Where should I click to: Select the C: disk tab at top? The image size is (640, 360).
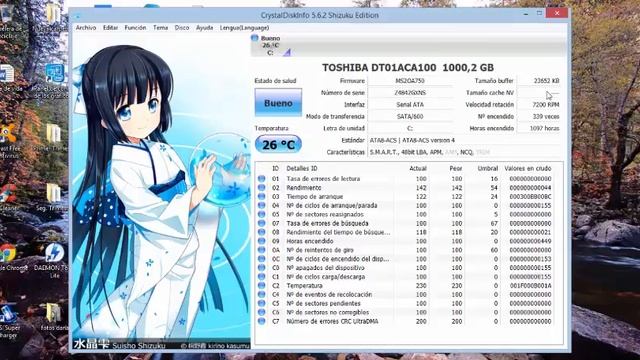click(271, 45)
